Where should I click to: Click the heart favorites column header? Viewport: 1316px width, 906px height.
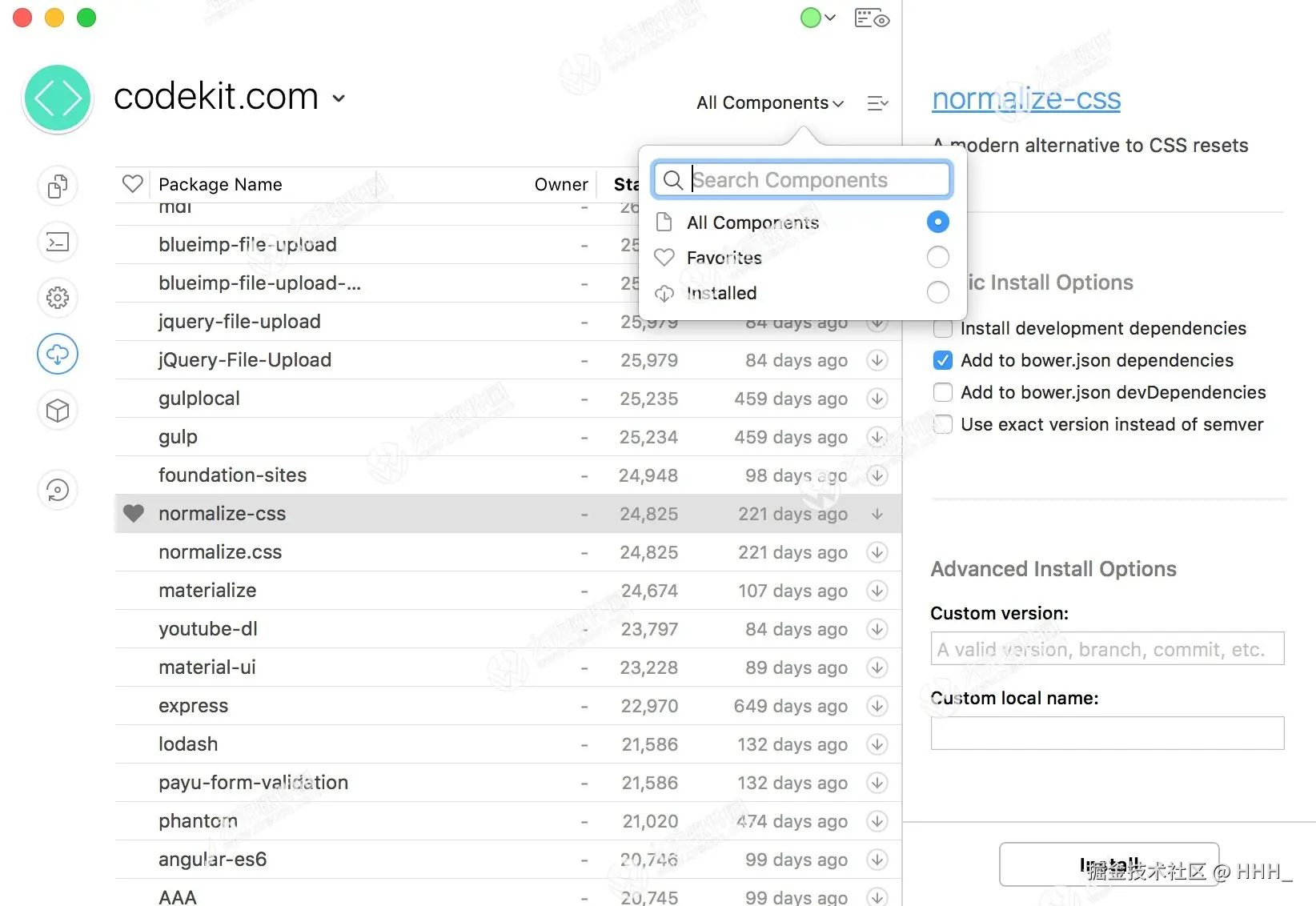point(133,184)
